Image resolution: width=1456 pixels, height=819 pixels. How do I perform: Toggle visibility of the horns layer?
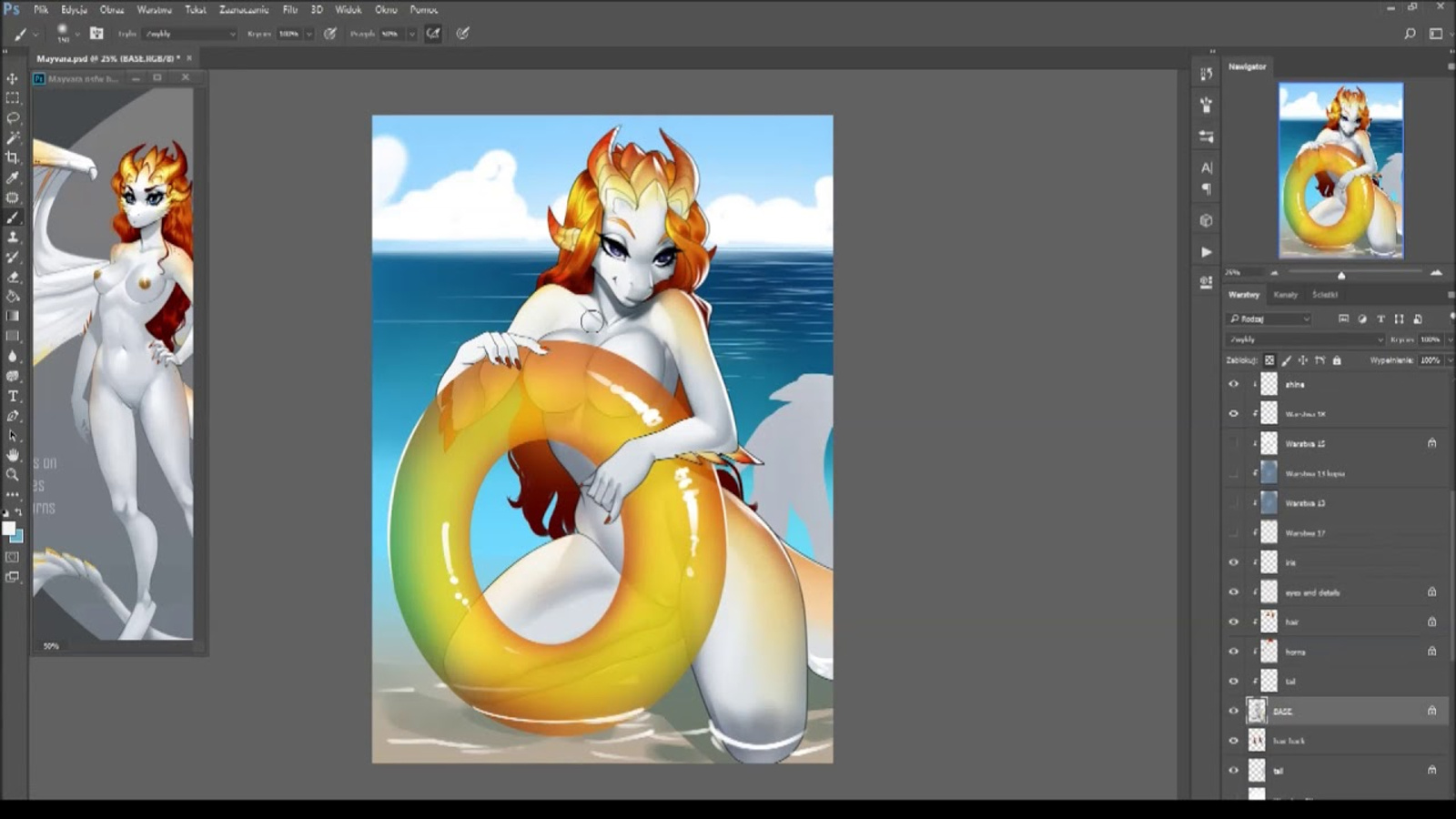(1234, 652)
